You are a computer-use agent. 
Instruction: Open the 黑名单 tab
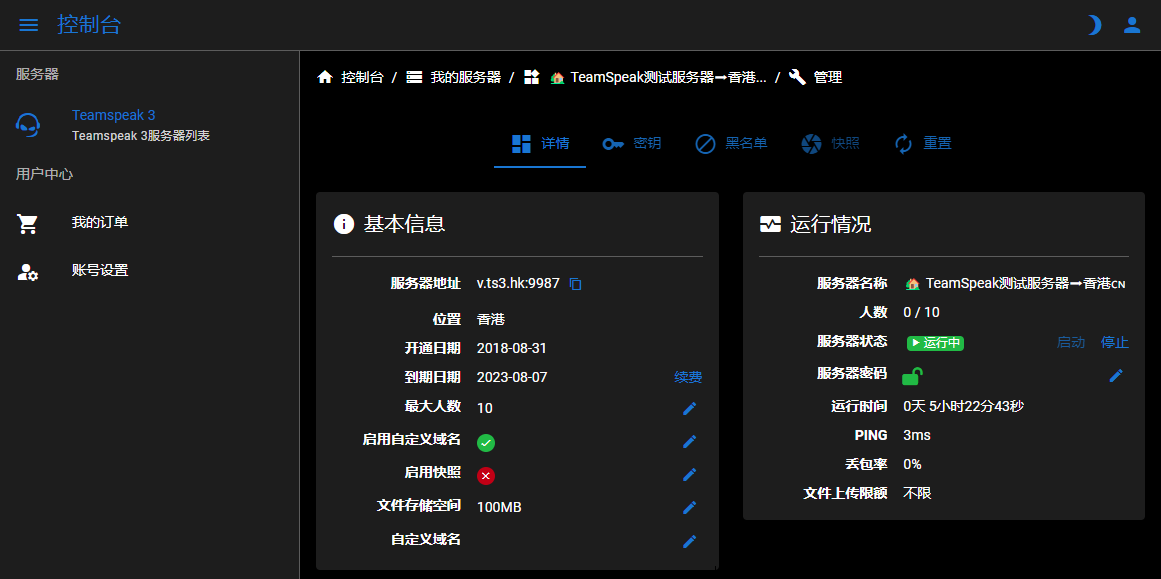click(731, 143)
